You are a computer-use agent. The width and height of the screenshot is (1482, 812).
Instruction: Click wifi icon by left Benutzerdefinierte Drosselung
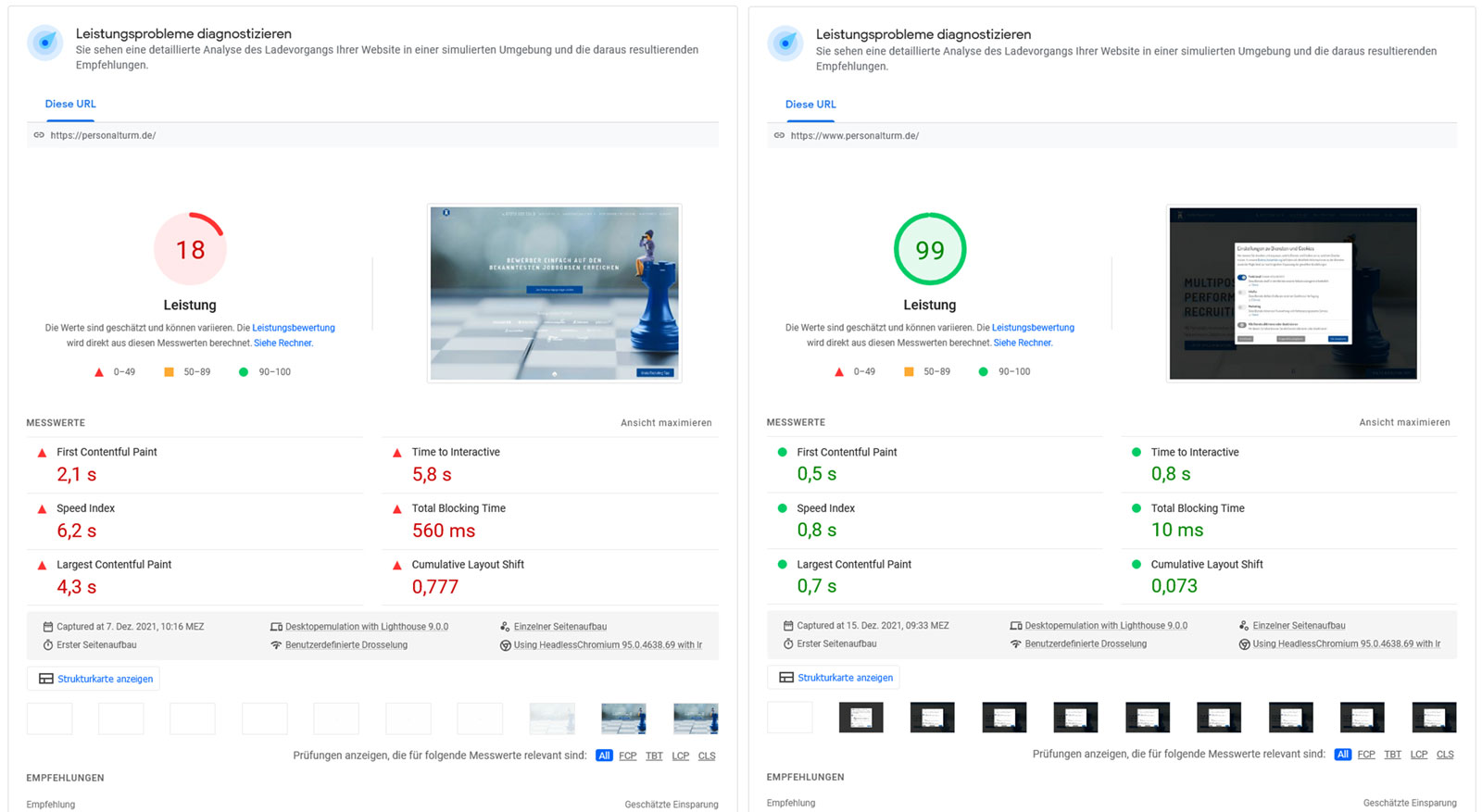tap(276, 645)
